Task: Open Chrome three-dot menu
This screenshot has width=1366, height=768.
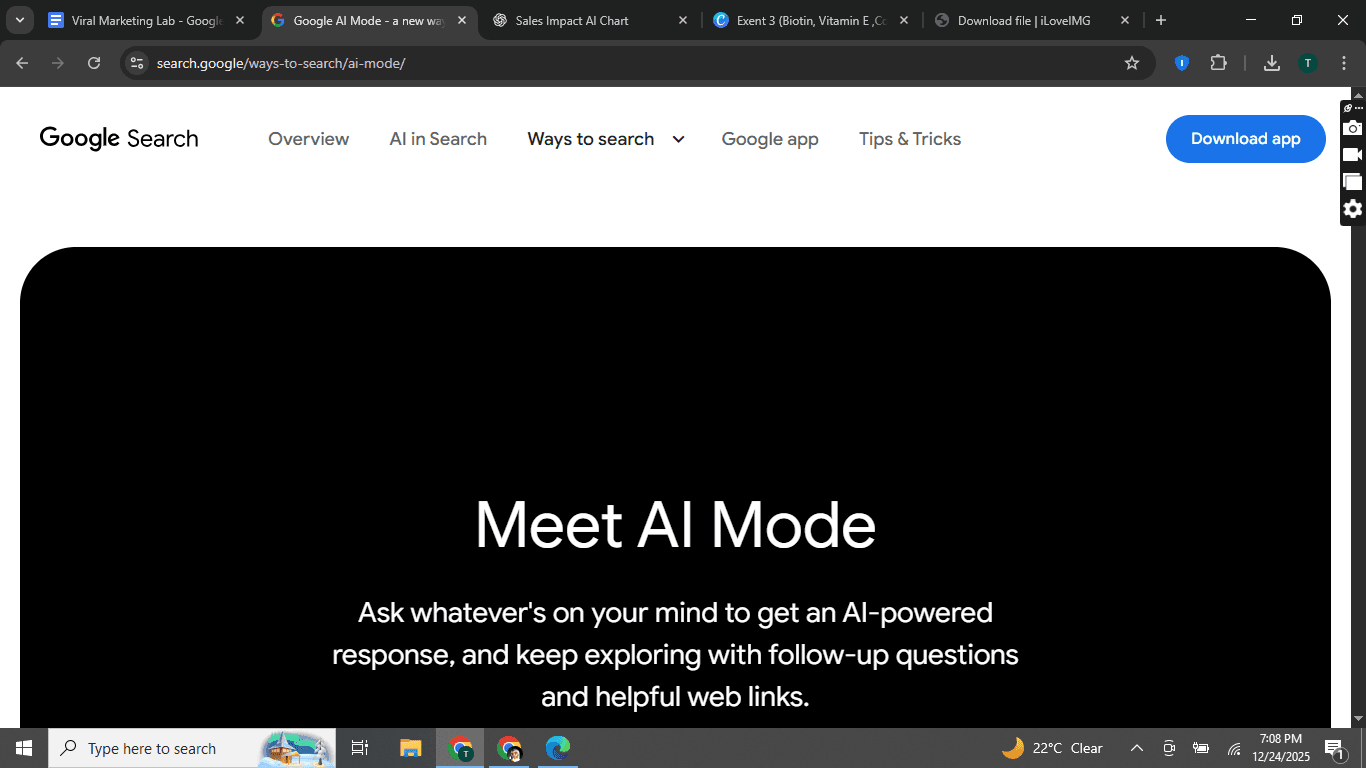Action: point(1344,63)
